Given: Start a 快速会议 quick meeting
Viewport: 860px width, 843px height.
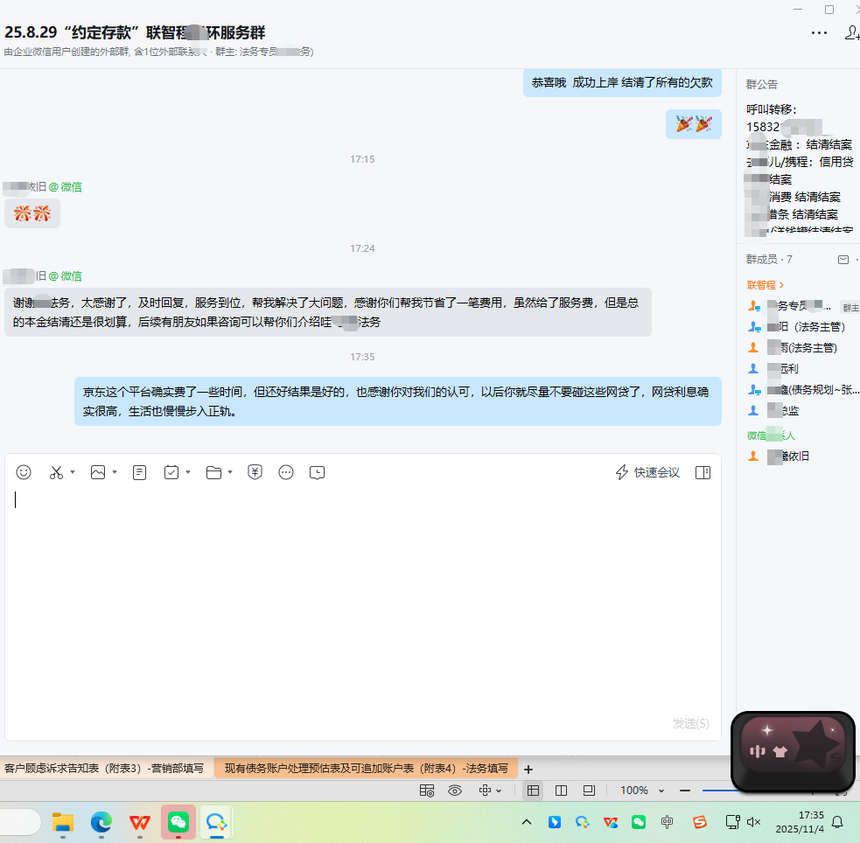Looking at the screenshot, I should click(647, 472).
